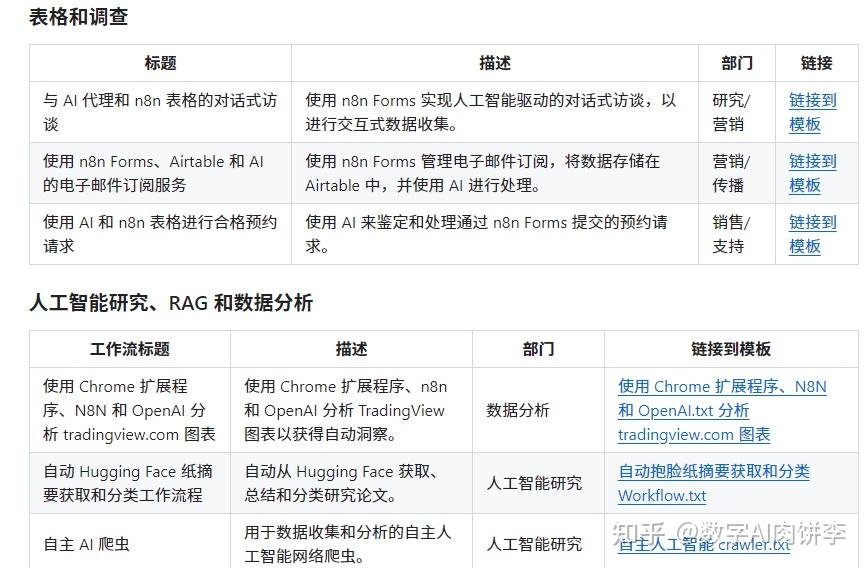
Task: Click the 工作流标题 column header
Action: (130, 349)
